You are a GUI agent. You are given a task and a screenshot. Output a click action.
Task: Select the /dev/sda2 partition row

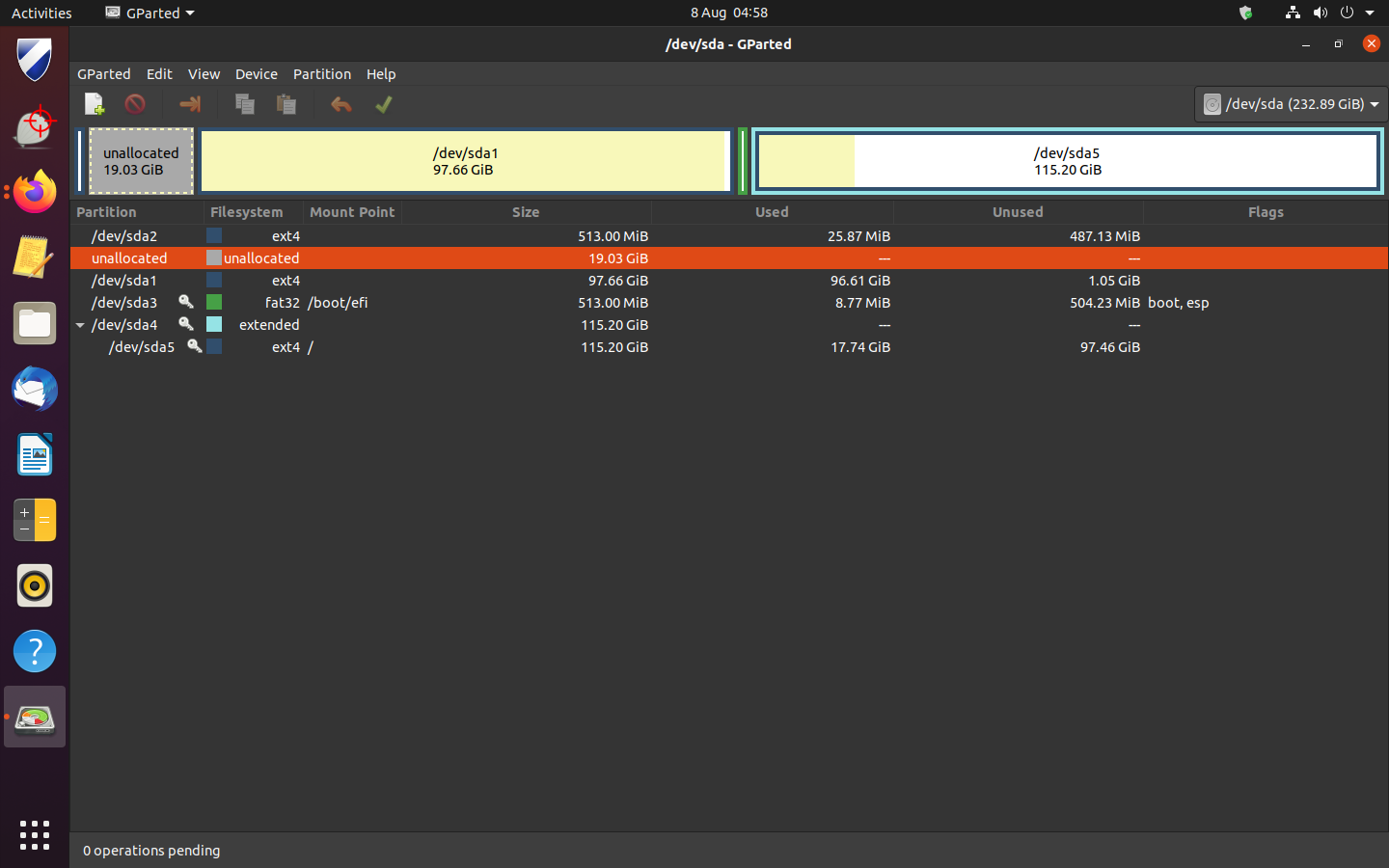point(729,235)
